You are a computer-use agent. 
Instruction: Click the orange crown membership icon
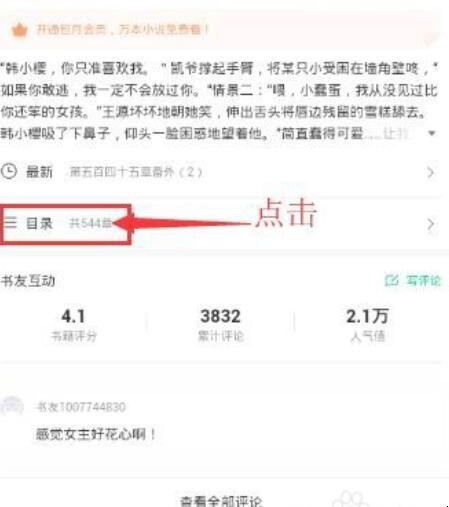[19, 31]
